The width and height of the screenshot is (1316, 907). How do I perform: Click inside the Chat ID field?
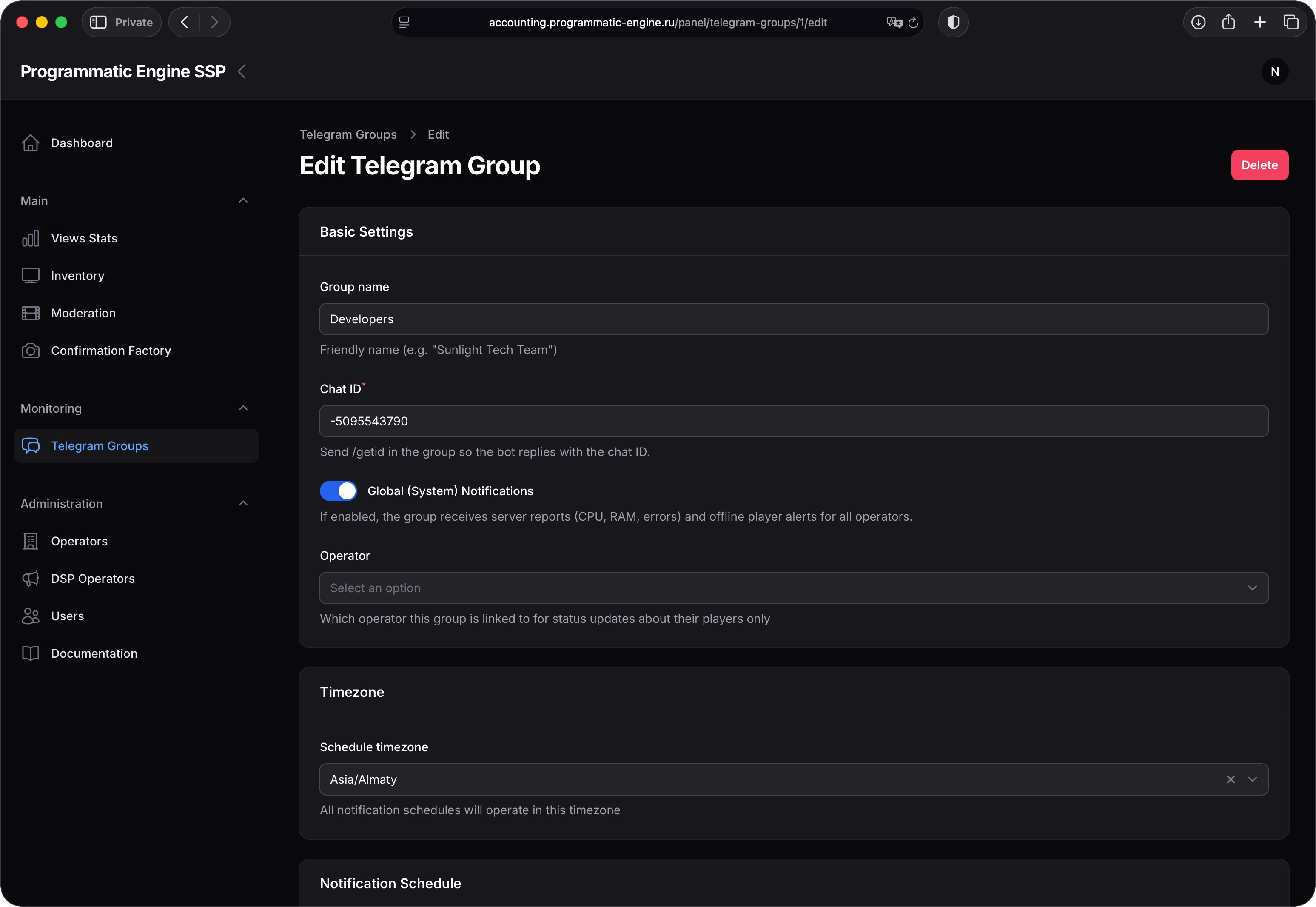coord(793,421)
